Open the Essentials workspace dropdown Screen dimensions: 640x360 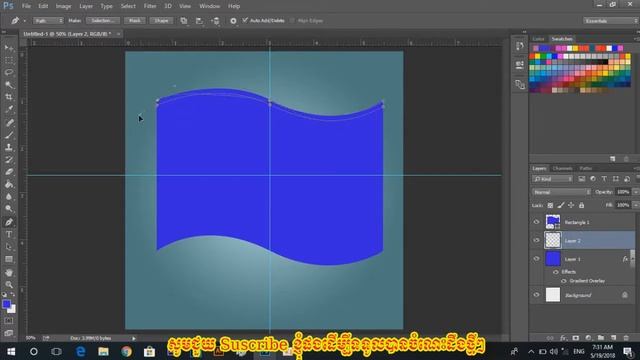[610, 20]
